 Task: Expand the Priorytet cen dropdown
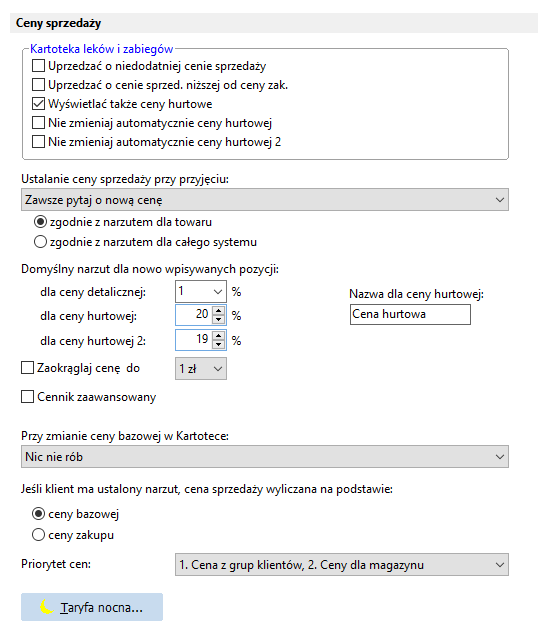pos(342,564)
